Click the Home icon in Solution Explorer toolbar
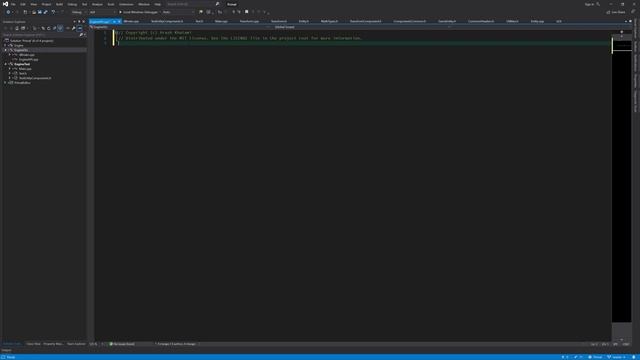640x360 pixels. (17, 28)
